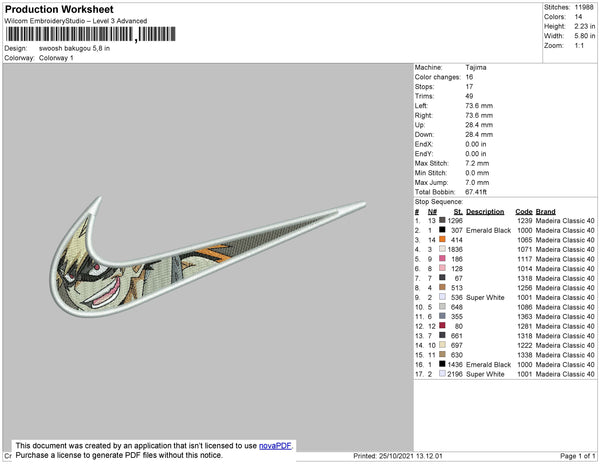This screenshot has width=600, height=464.
Task: Select the design name 'swoosh bakugou 5,8 in'
Action: click(x=74, y=49)
